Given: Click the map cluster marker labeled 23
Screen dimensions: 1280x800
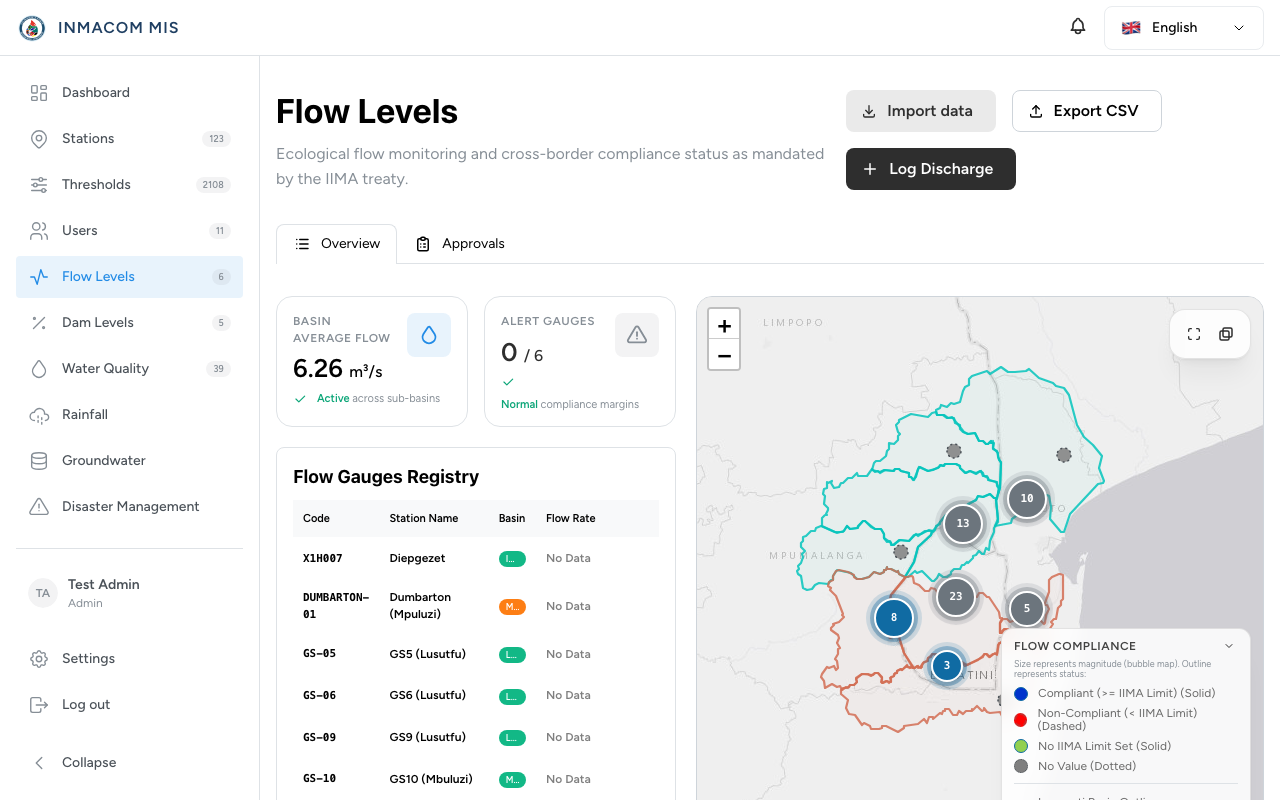Looking at the screenshot, I should (956, 596).
